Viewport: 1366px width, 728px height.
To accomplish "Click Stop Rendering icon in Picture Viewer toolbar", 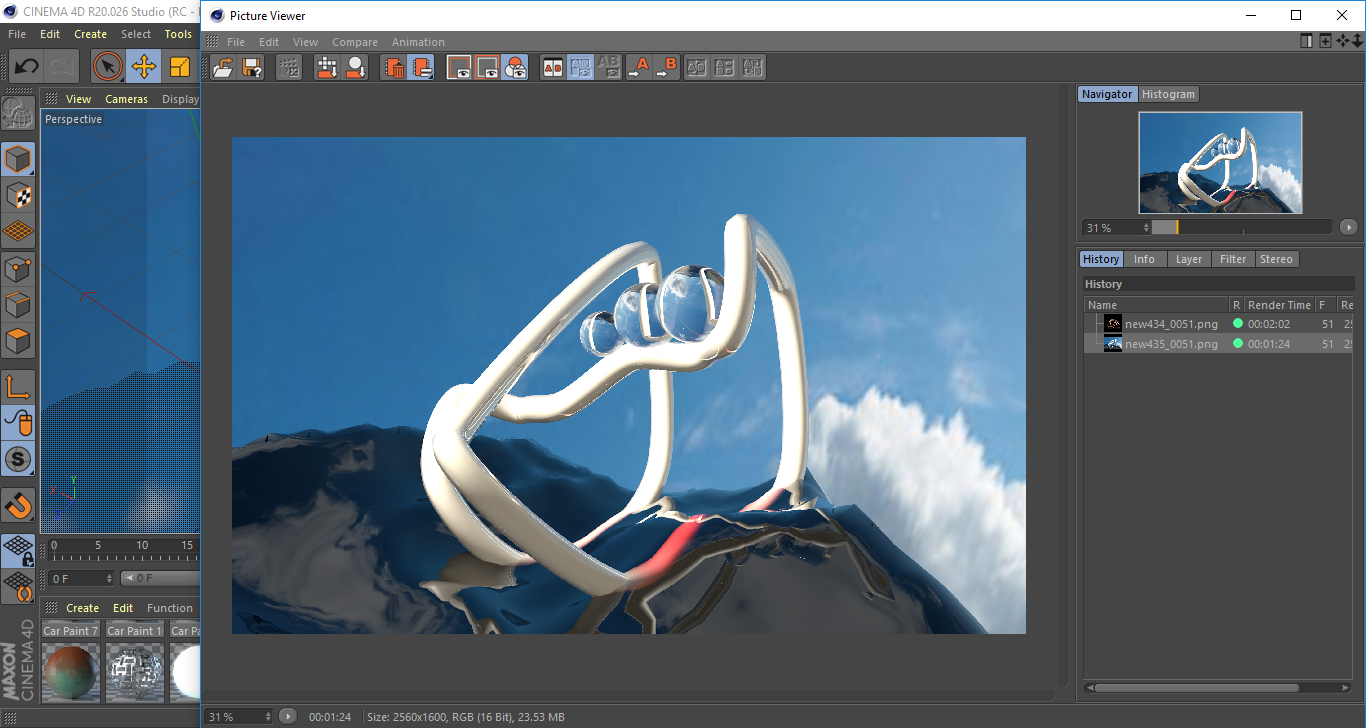I will (289, 67).
